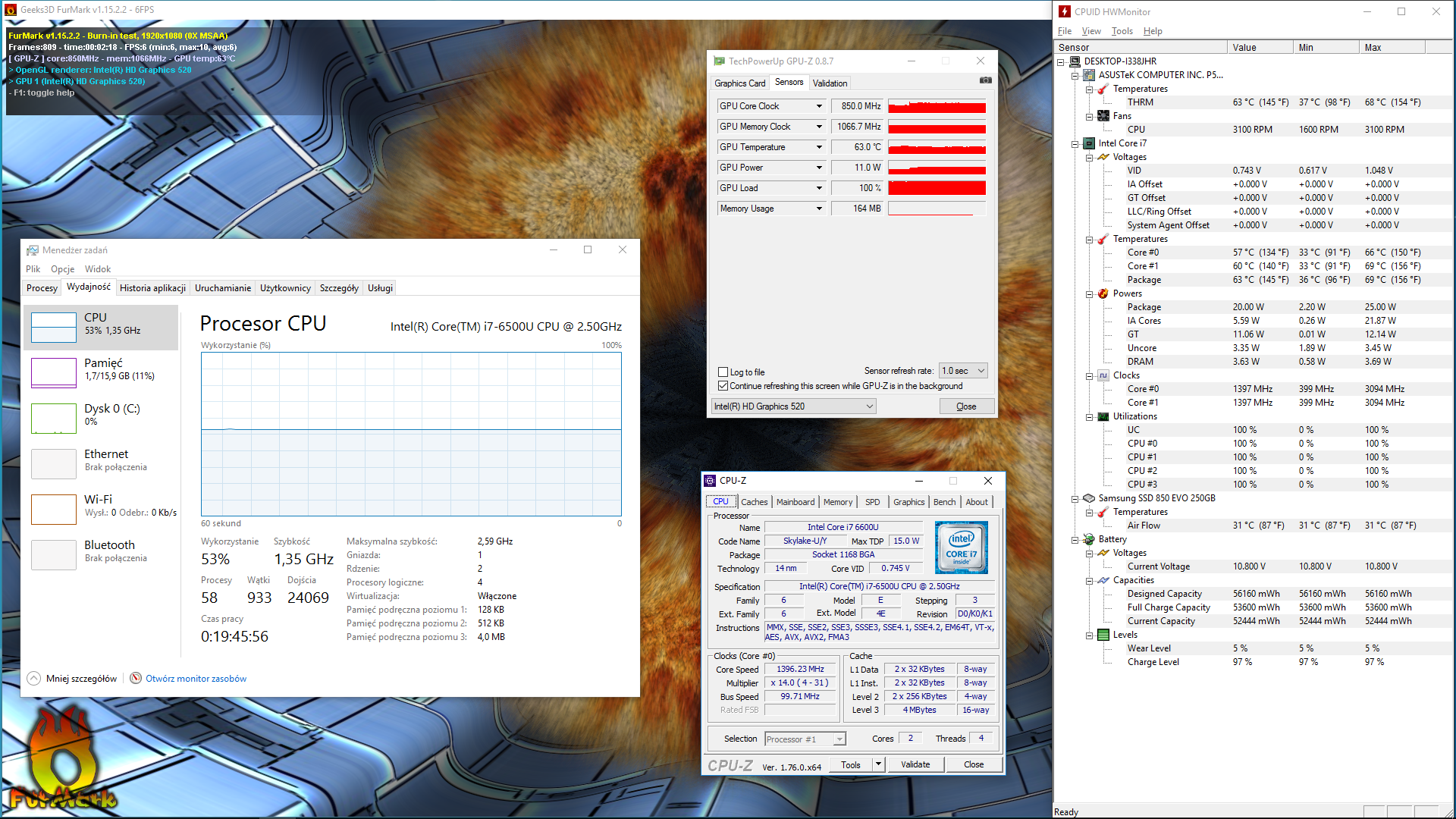Click the green Levels icon under Battery
The width and height of the screenshot is (1456, 819).
pyautogui.click(x=1103, y=635)
